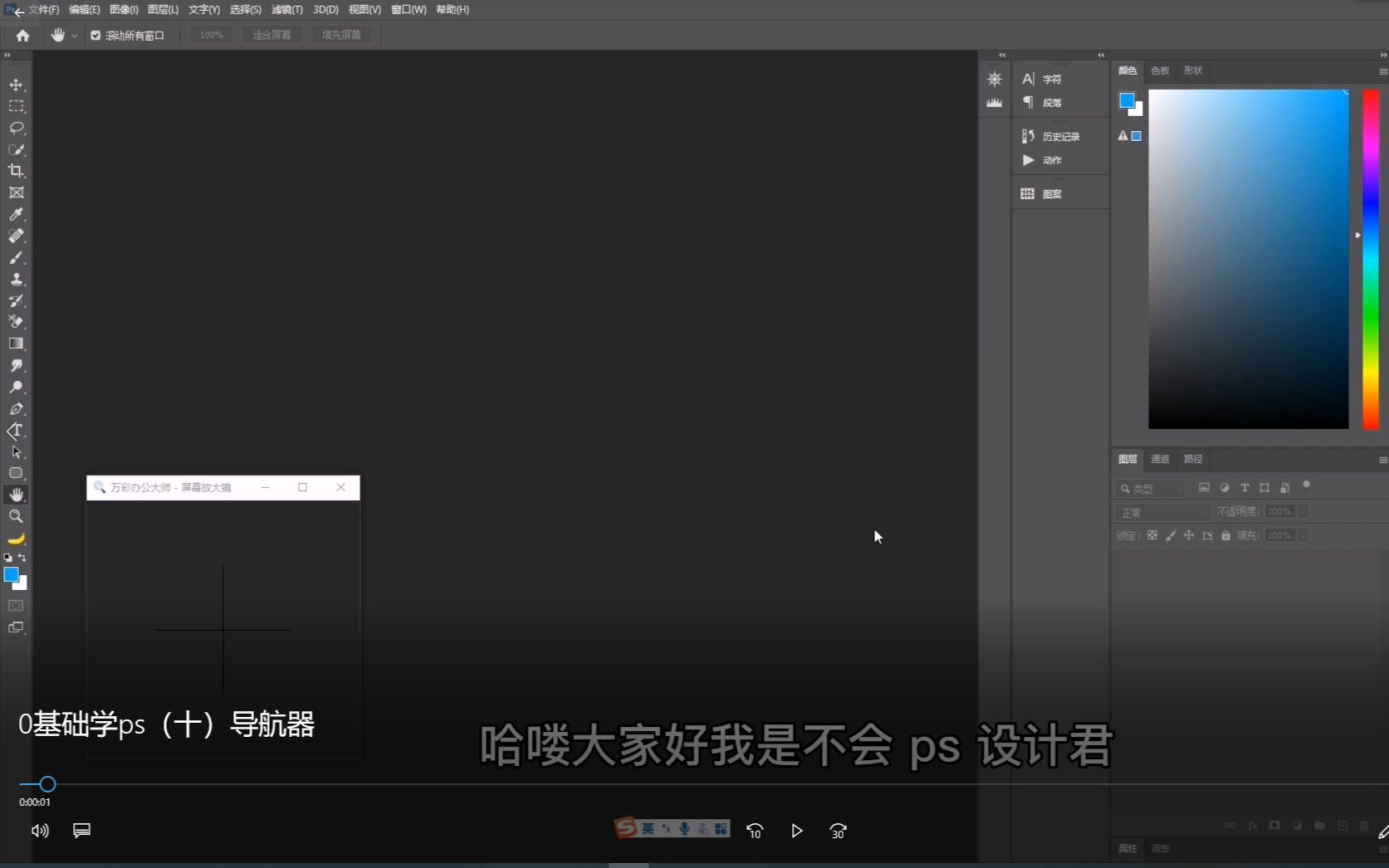Click the foreground color swatch in Color panel
Image resolution: width=1389 pixels, height=868 pixels.
(1127, 100)
